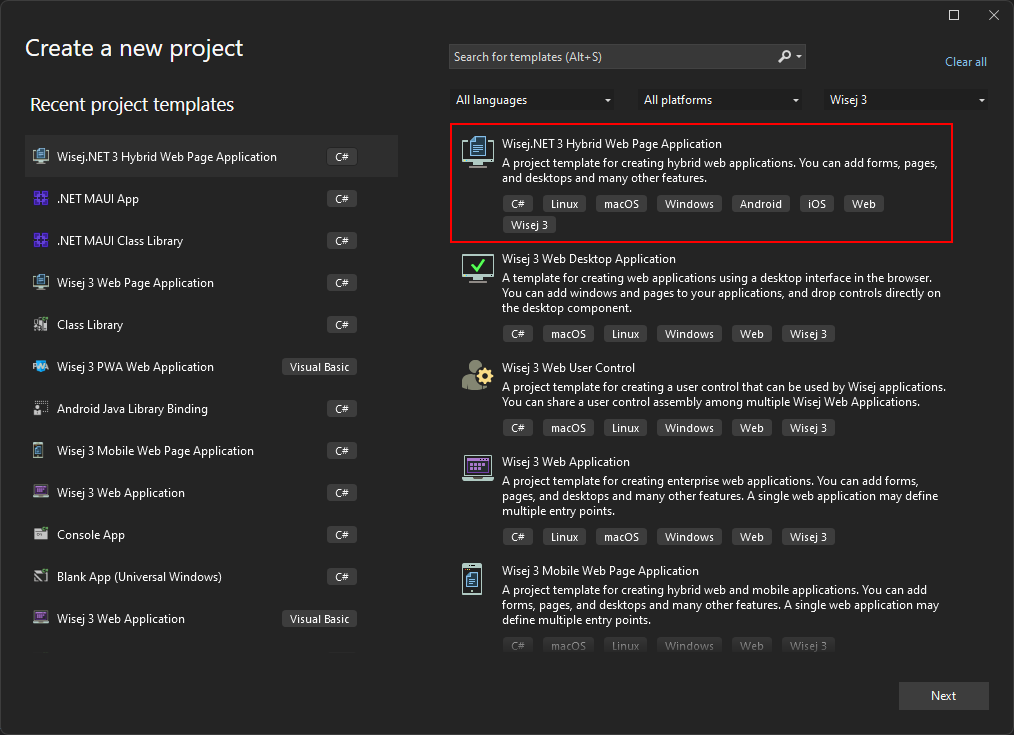1014x735 pixels.
Task: Click C# tag beside Console App
Action: point(342,535)
